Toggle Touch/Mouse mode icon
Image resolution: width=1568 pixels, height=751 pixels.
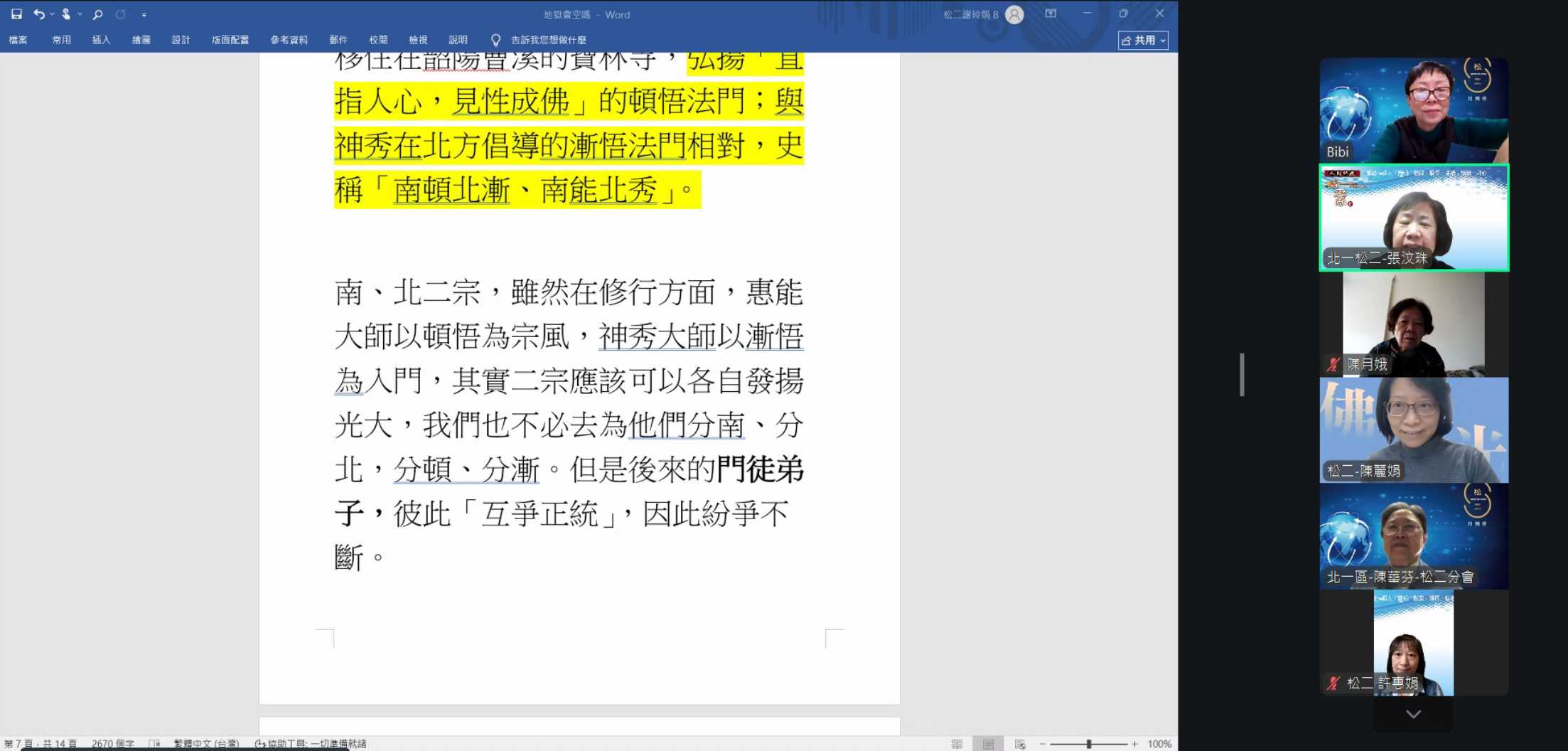pos(66,14)
